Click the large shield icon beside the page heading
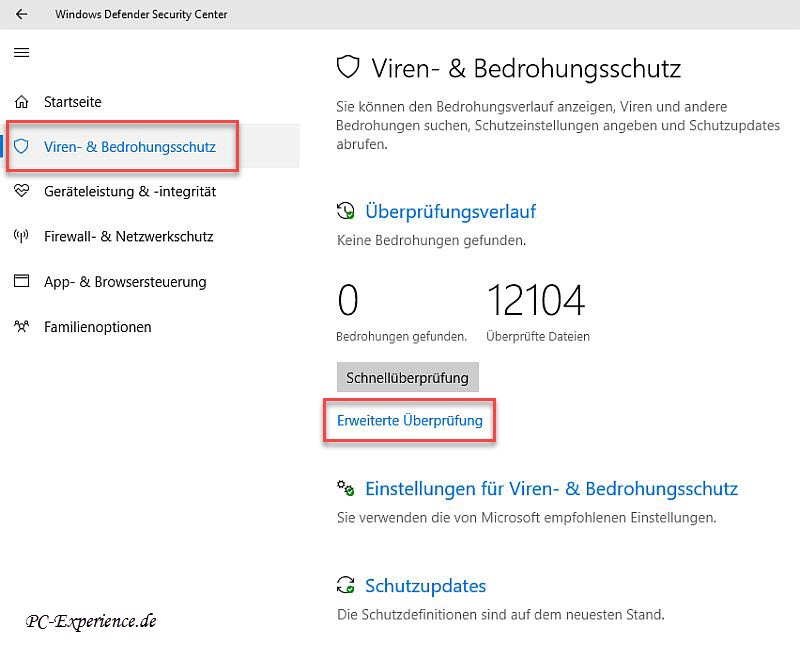800x657 pixels. [x=348, y=67]
